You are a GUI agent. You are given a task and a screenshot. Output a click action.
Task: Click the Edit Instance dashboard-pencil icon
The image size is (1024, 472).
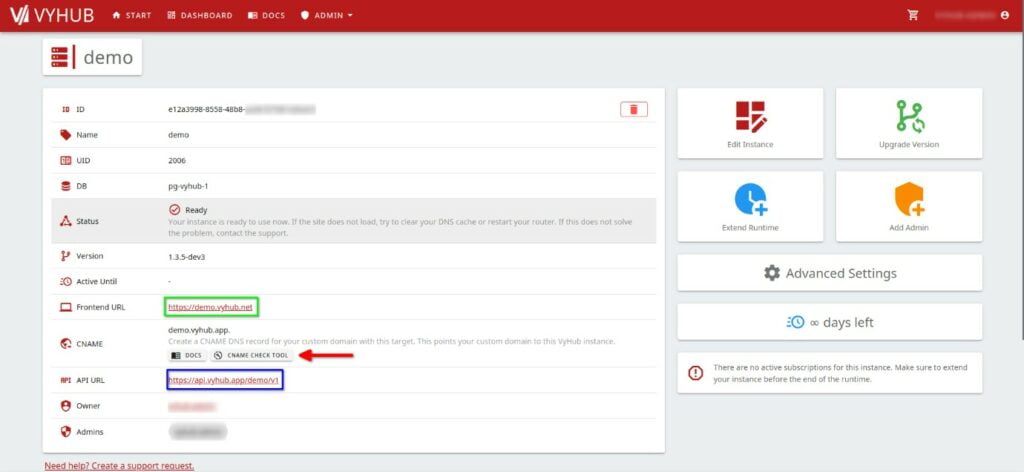(x=751, y=117)
